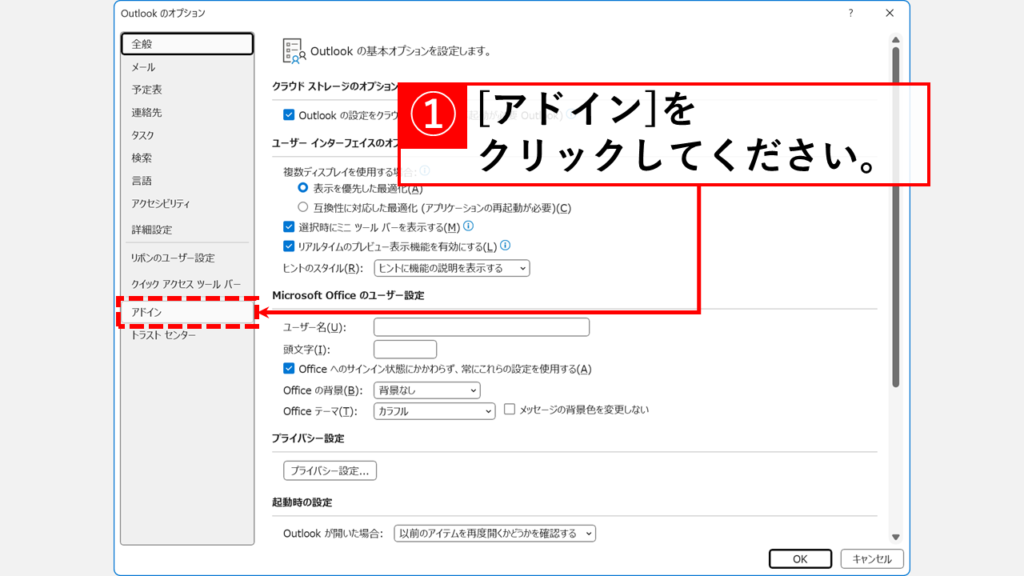
Task: Click info icon next to ミニ ツール バー option
Action: click(x=468, y=226)
